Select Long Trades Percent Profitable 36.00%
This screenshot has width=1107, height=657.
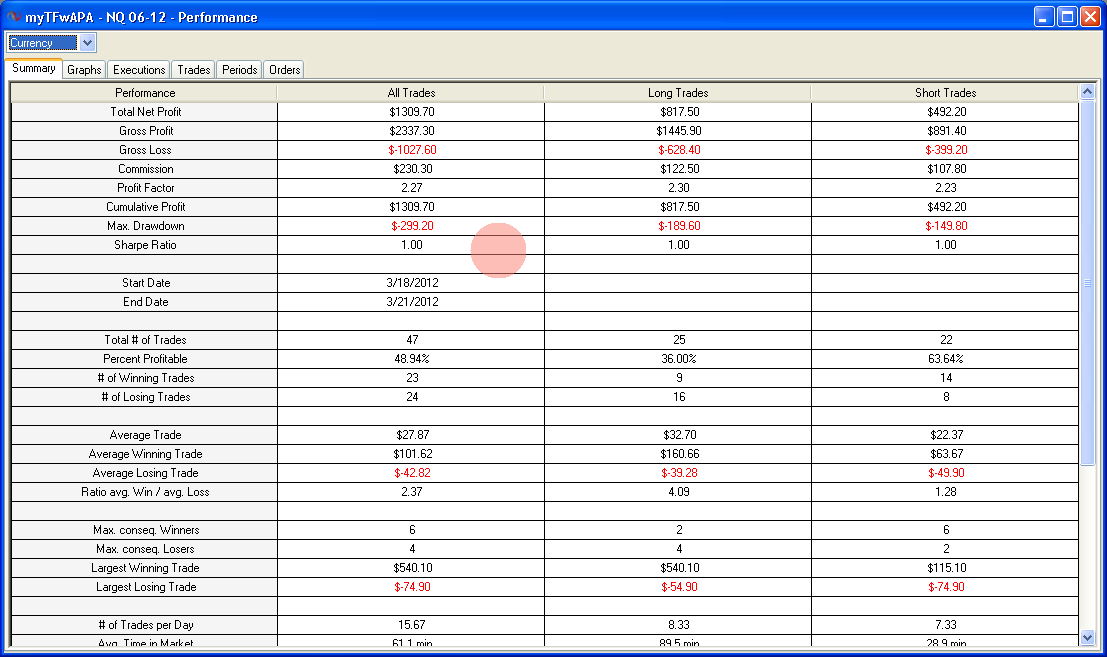pyautogui.click(x=678, y=359)
